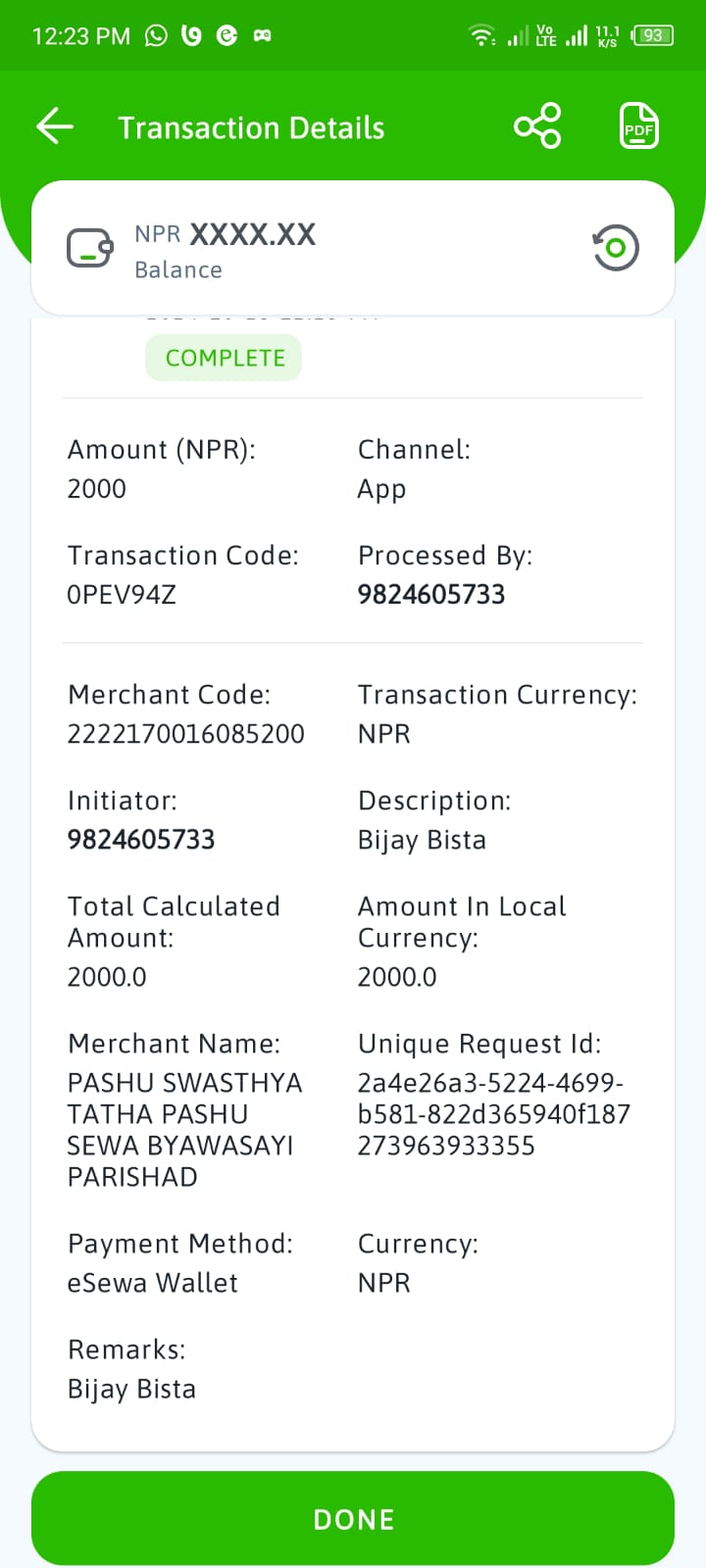Select the Transaction Details title

[x=251, y=127]
